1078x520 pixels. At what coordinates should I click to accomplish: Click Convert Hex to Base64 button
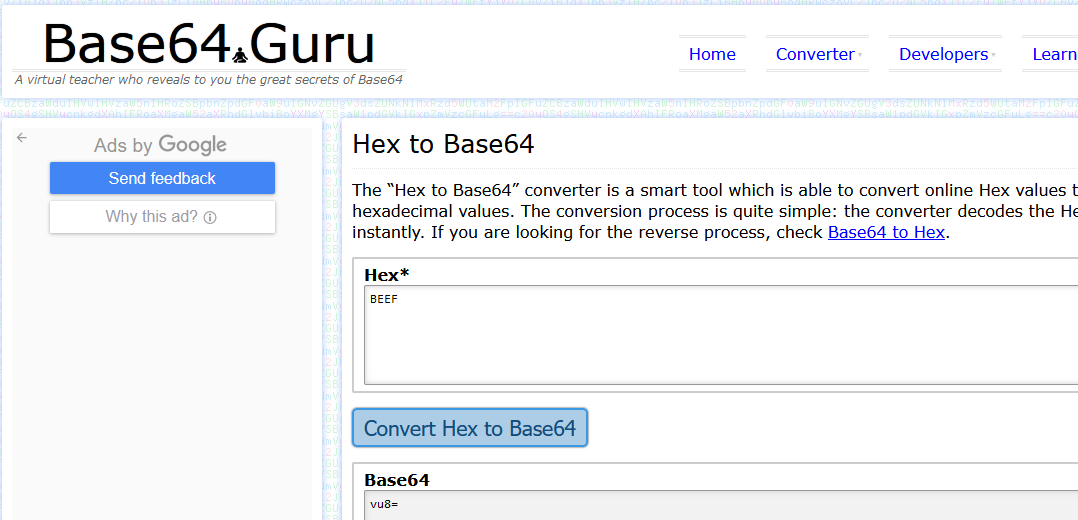tap(470, 428)
